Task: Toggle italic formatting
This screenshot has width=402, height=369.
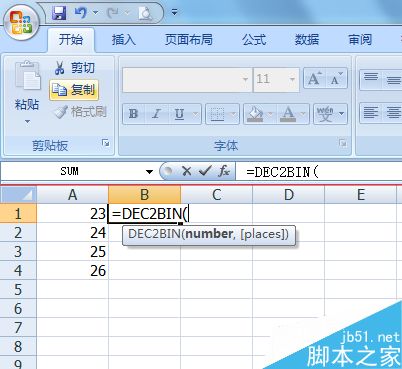Action: pos(156,114)
